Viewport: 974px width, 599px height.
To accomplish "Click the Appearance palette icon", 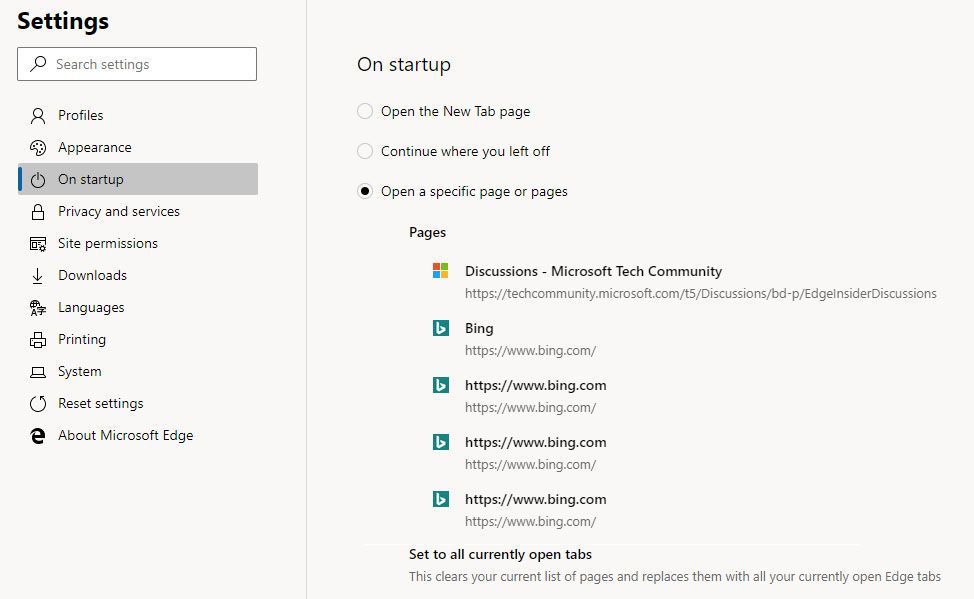I will click(x=38, y=147).
